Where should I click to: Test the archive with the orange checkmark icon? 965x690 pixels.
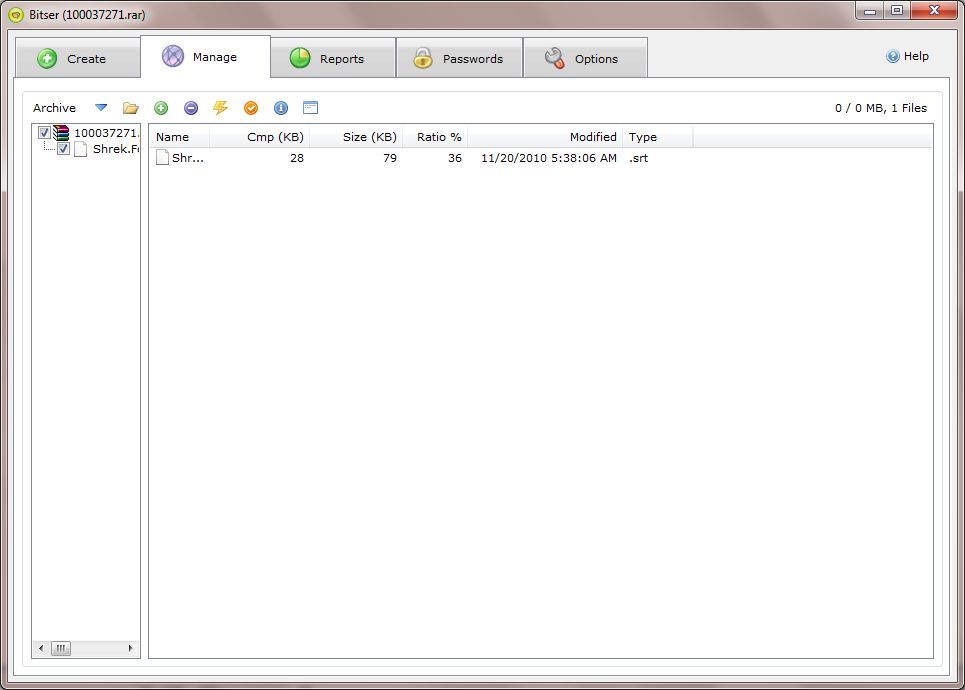[250, 108]
